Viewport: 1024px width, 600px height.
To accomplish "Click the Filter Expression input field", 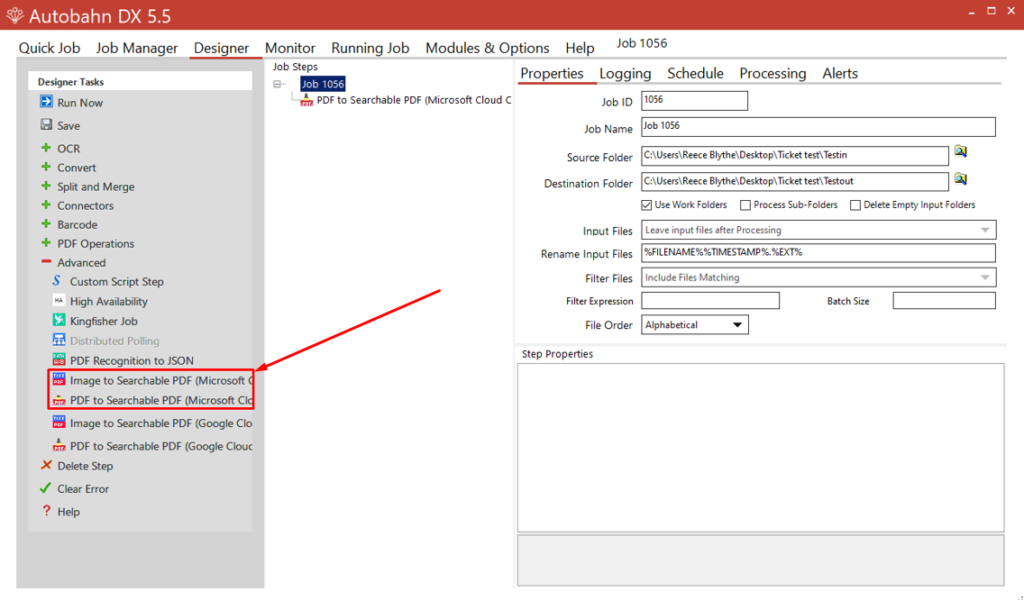I will pos(710,301).
